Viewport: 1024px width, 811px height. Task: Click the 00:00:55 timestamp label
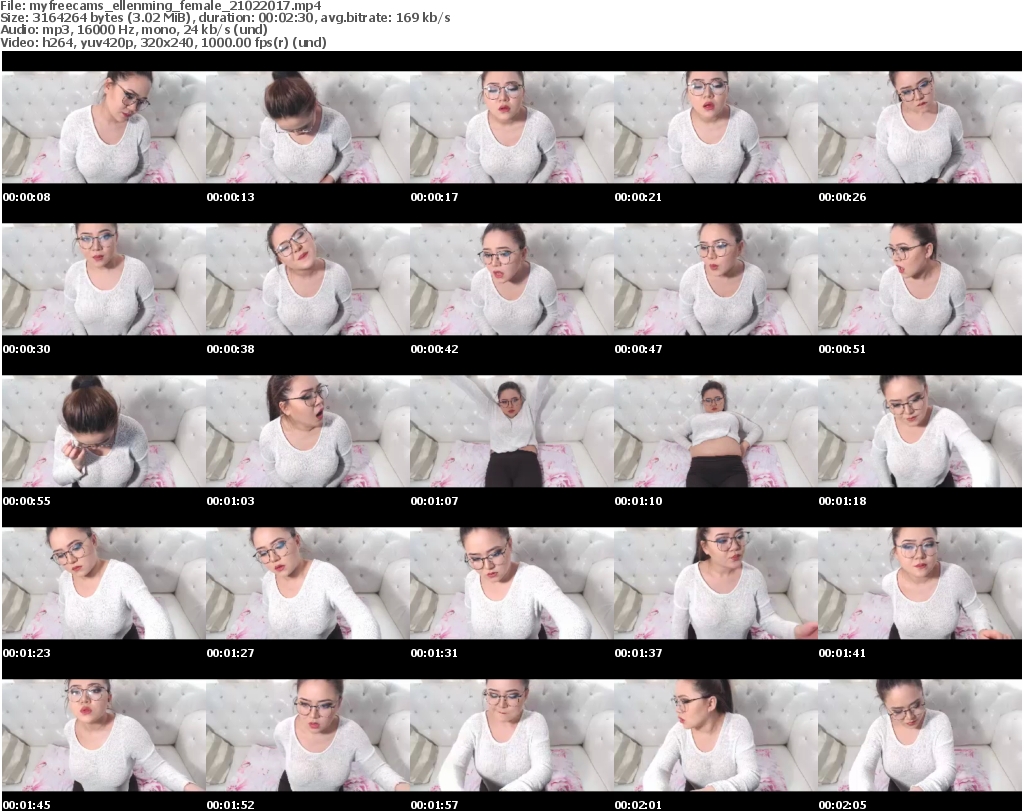pos(27,501)
